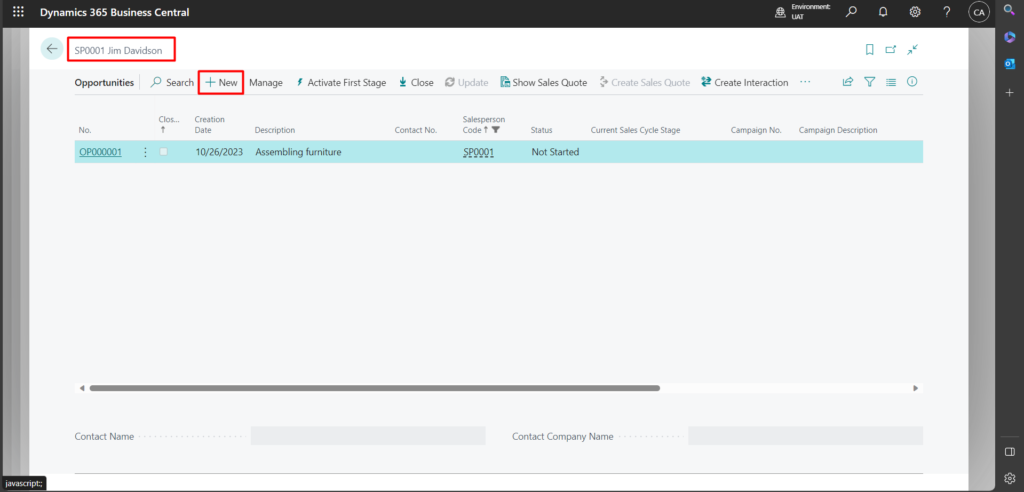Open the notifications bell
Image resolution: width=1024 pixels, height=492 pixels.
tap(883, 12)
